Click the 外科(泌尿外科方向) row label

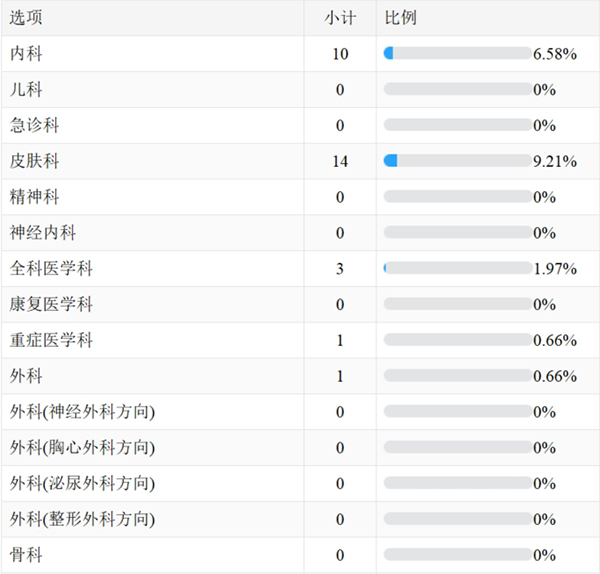[x=82, y=483]
